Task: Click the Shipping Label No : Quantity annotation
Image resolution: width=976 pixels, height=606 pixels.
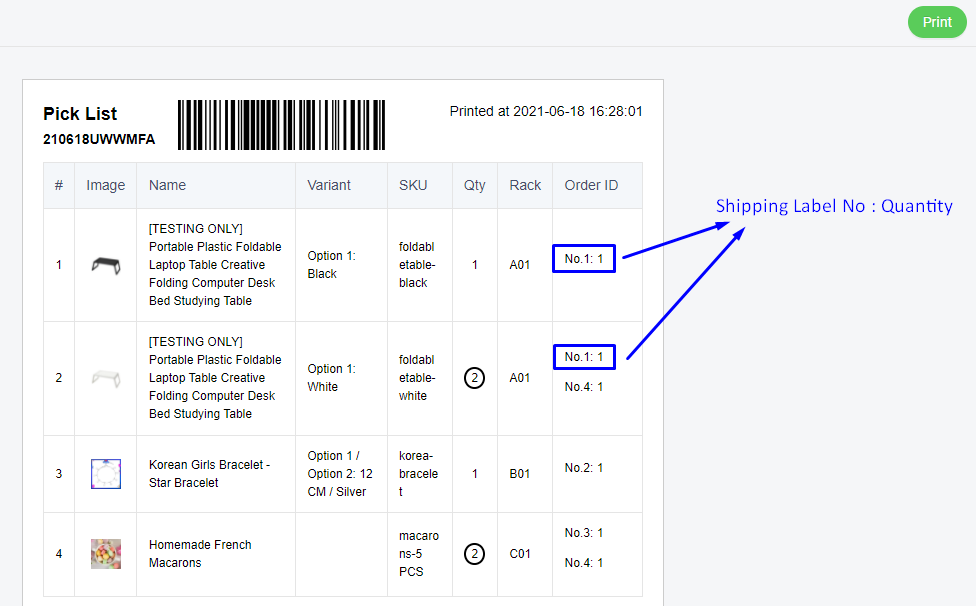Action: pos(834,206)
